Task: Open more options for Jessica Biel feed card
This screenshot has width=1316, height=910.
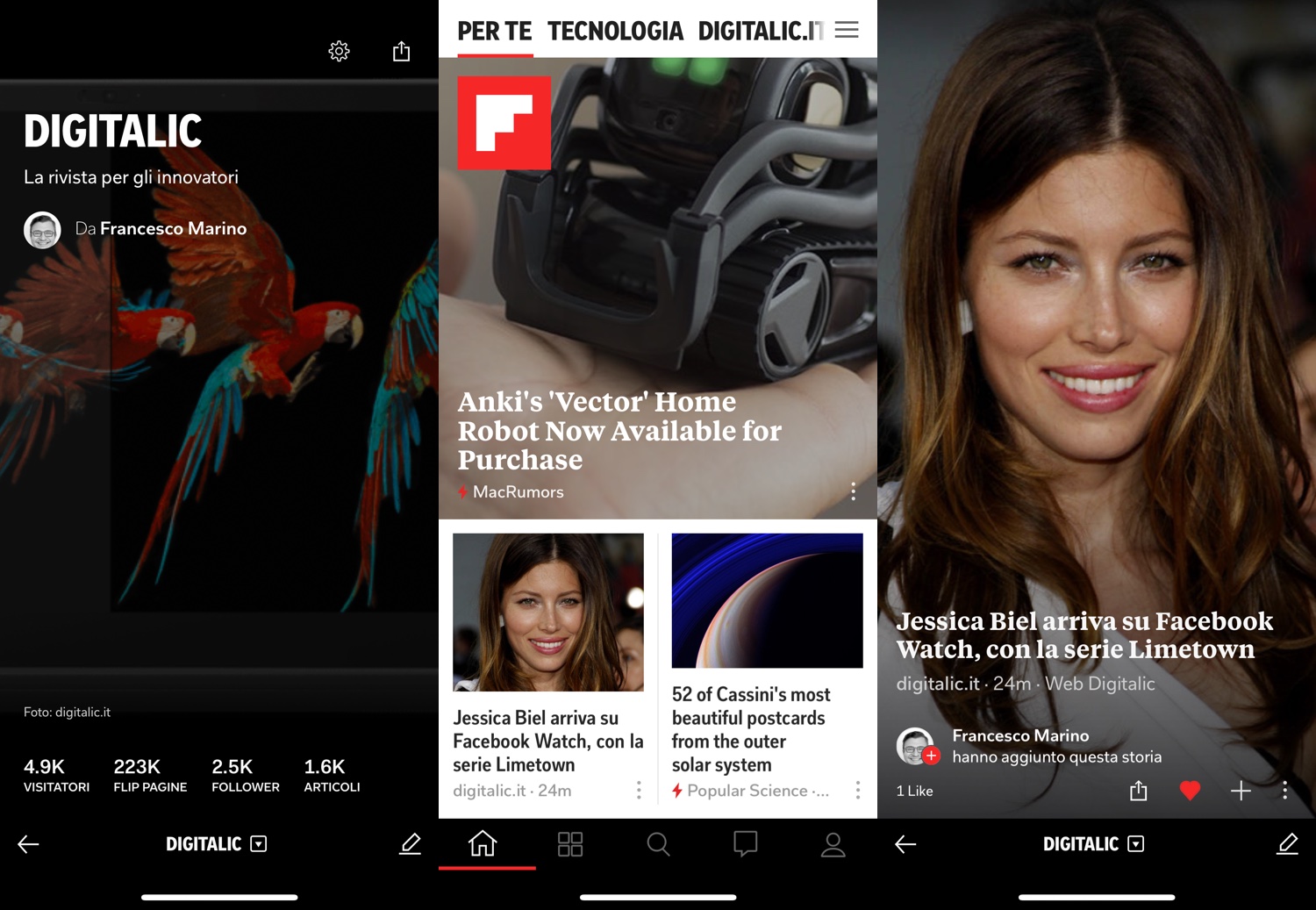Action: [639, 791]
